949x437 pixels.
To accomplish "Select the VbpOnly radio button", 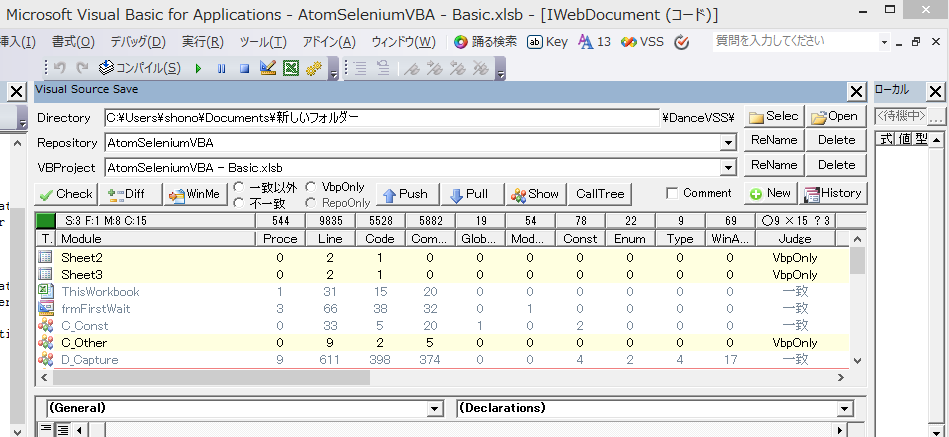I will pos(310,187).
